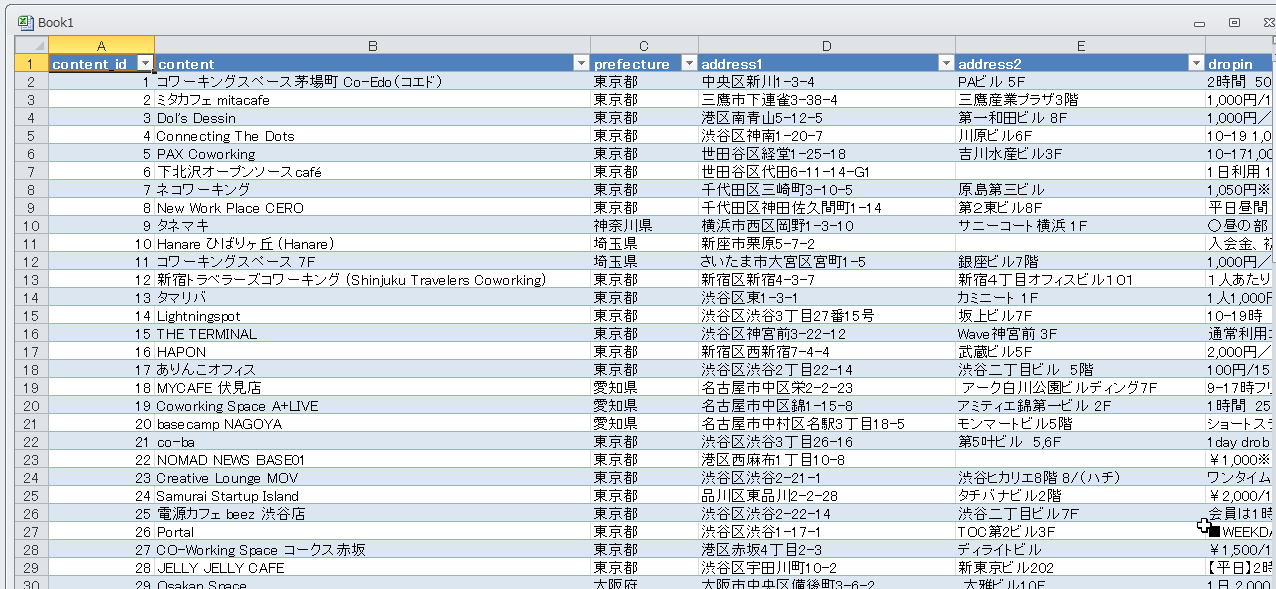Click the cell 'NOMAD NEWS BASE01'
This screenshot has width=1276, height=589.
(372, 459)
